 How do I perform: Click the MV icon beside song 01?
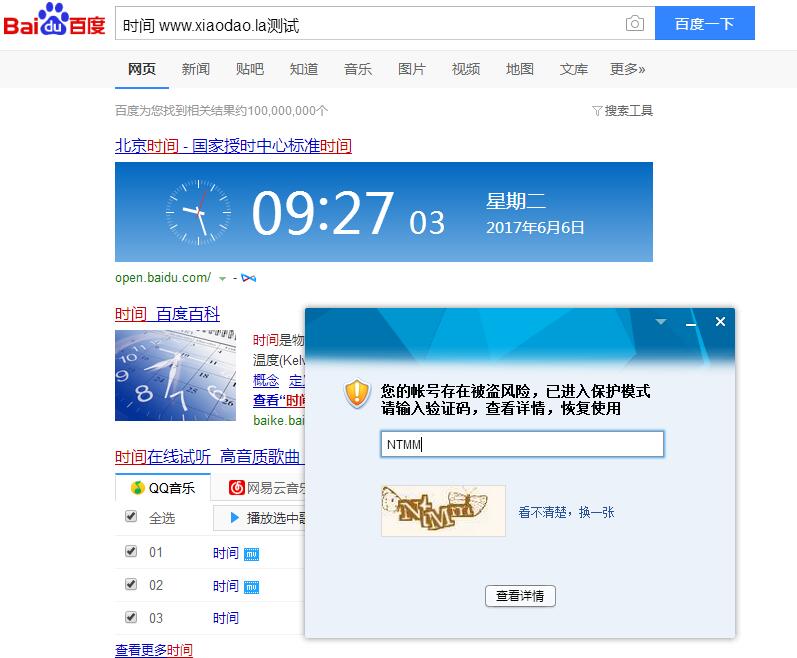click(252, 553)
